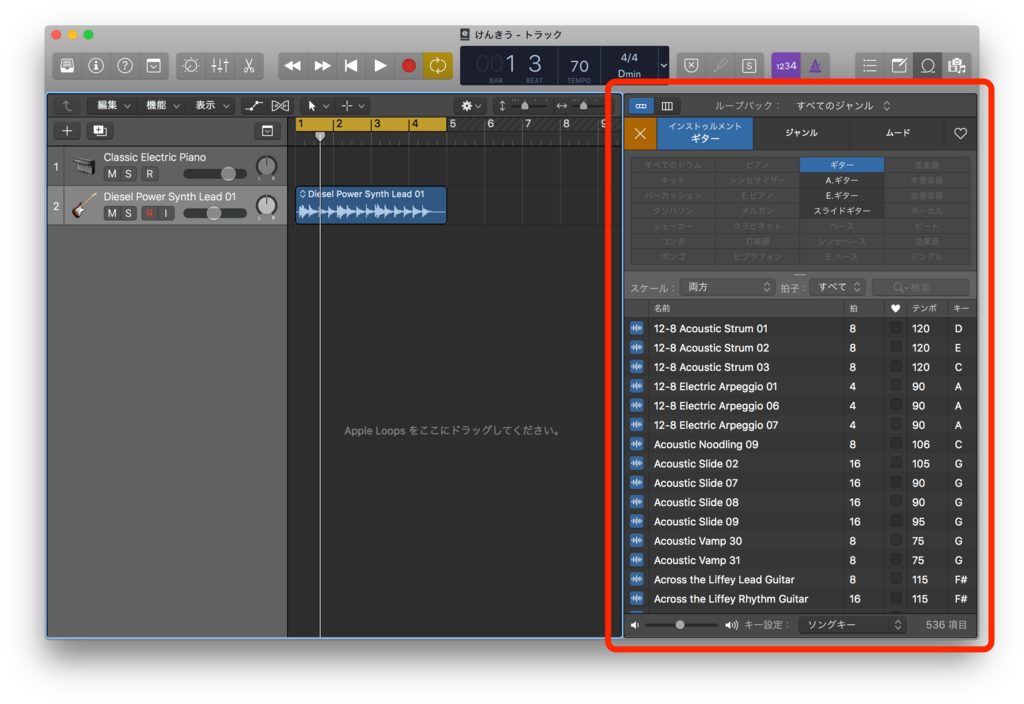Adjust Diesel Power Synth Lead volume slider

tap(215, 213)
